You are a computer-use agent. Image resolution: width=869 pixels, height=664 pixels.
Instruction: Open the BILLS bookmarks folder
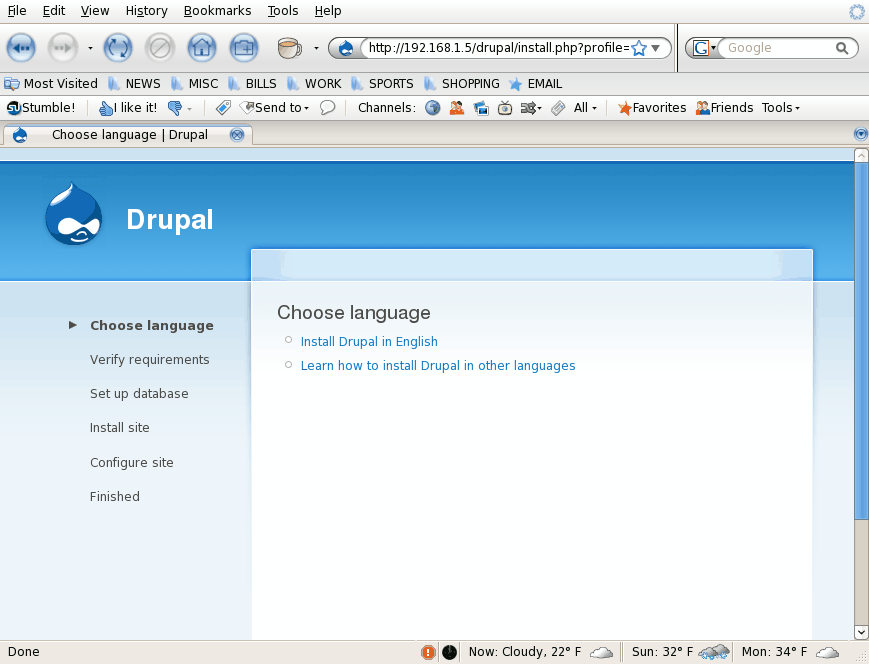[x=252, y=84]
